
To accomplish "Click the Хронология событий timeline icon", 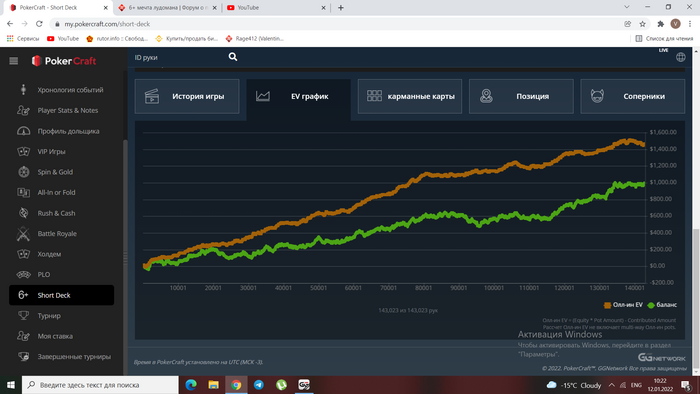I will coord(23,90).
